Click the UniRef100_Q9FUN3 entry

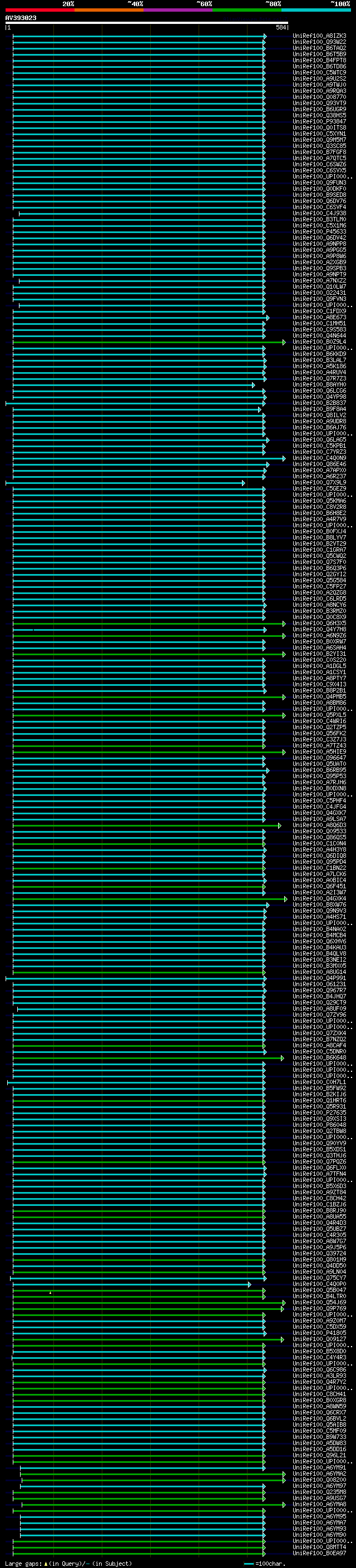coord(319,182)
